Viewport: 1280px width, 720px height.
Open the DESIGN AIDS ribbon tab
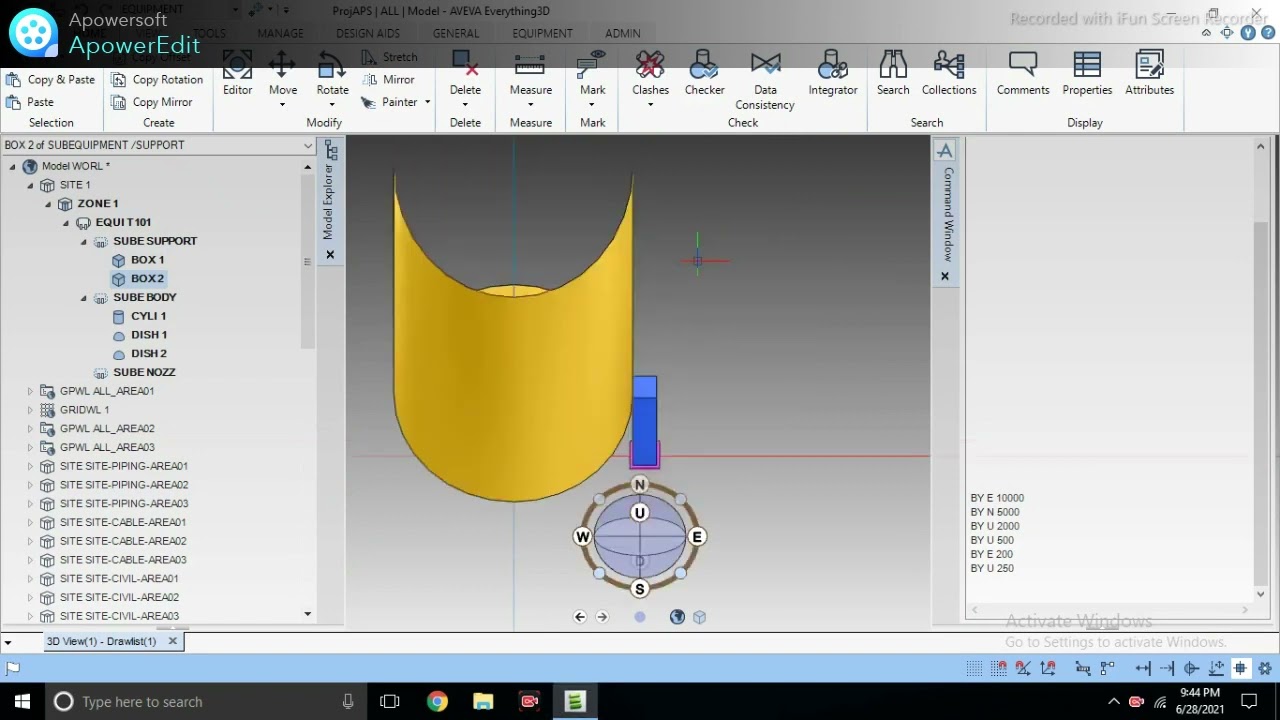(x=368, y=33)
